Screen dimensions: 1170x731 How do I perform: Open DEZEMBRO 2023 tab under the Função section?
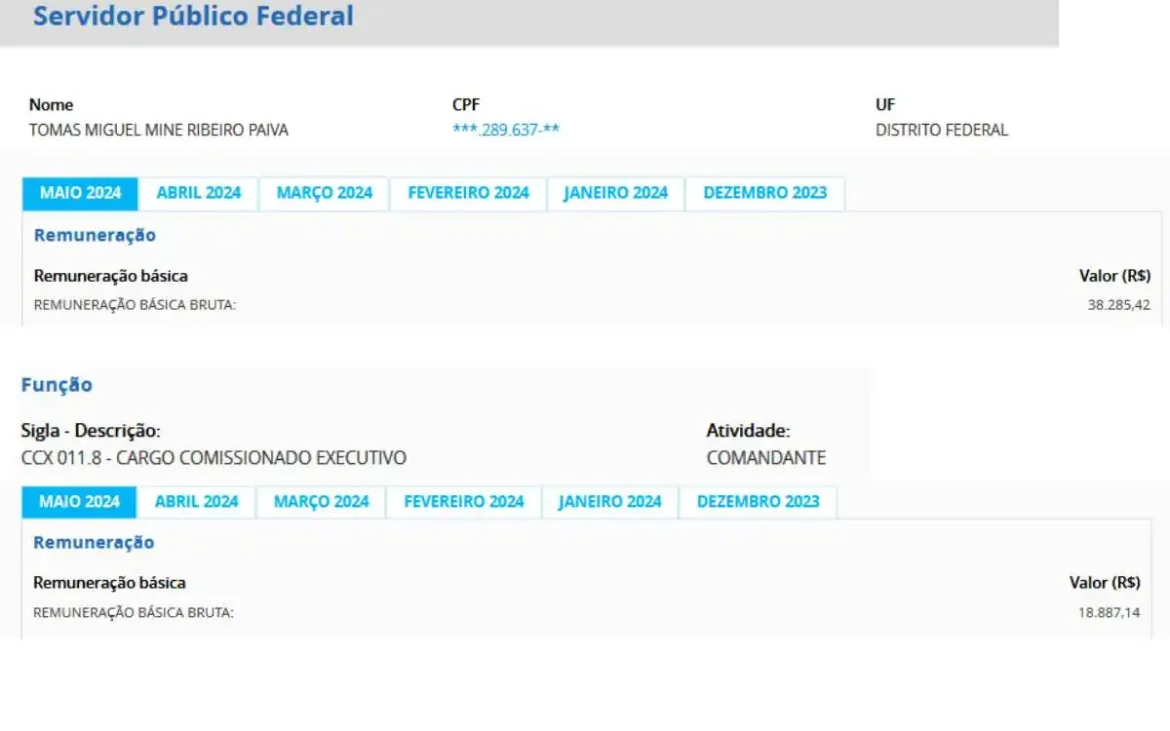(x=758, y=501)
